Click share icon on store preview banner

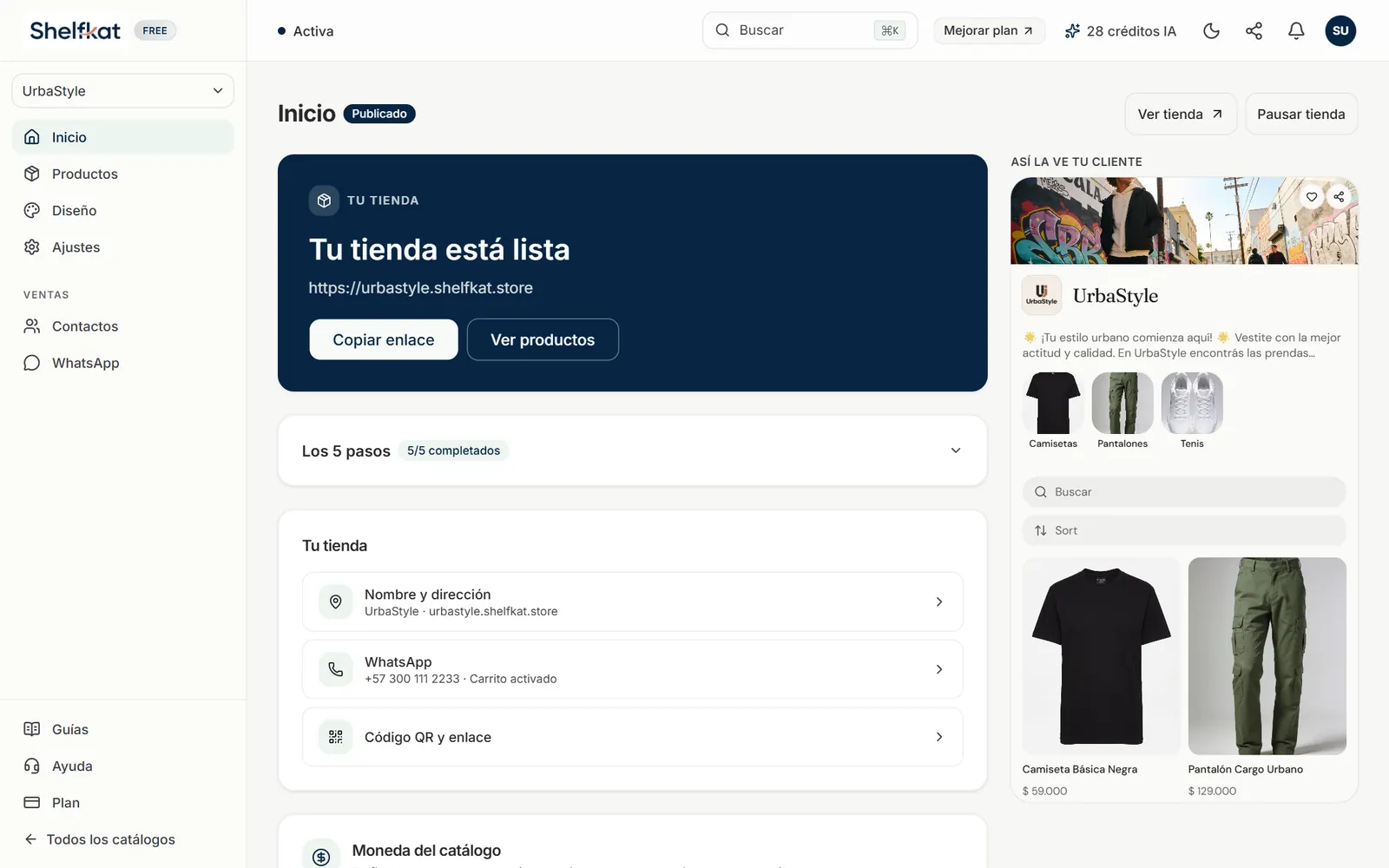[1339, 197]
